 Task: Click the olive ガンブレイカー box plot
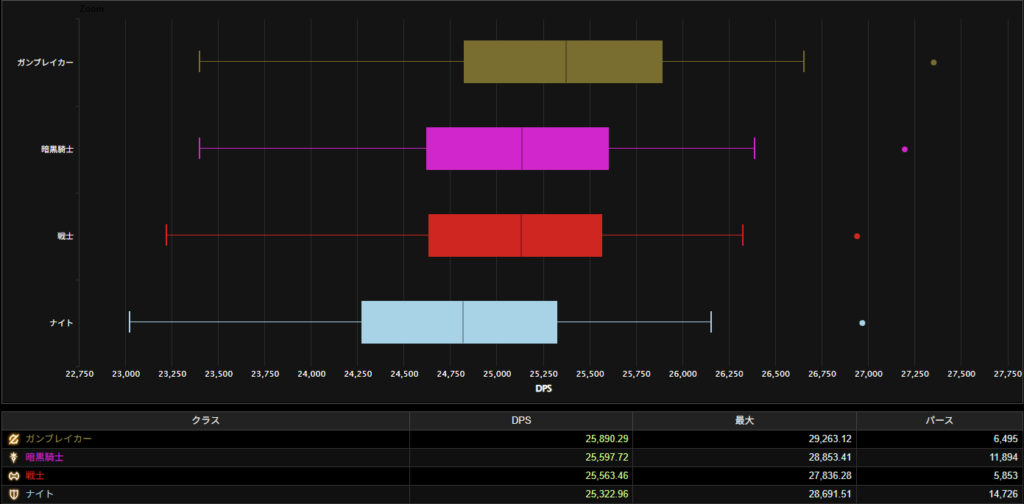[563, 62]
